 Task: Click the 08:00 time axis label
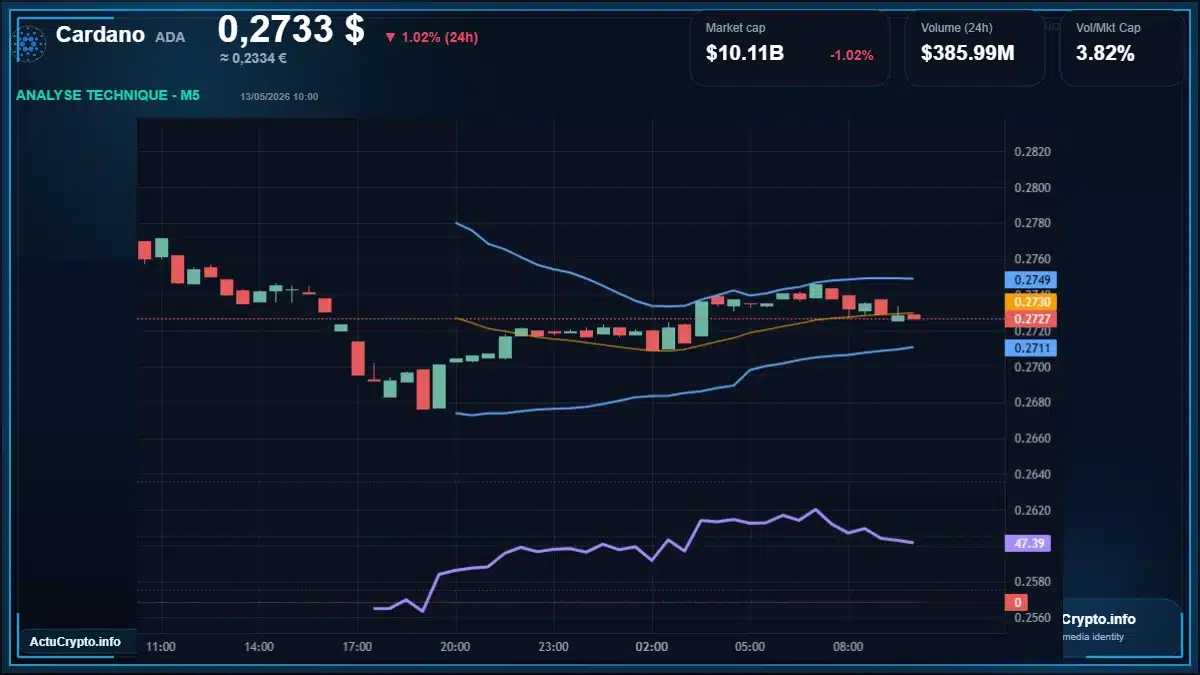[x=848, y=647]
